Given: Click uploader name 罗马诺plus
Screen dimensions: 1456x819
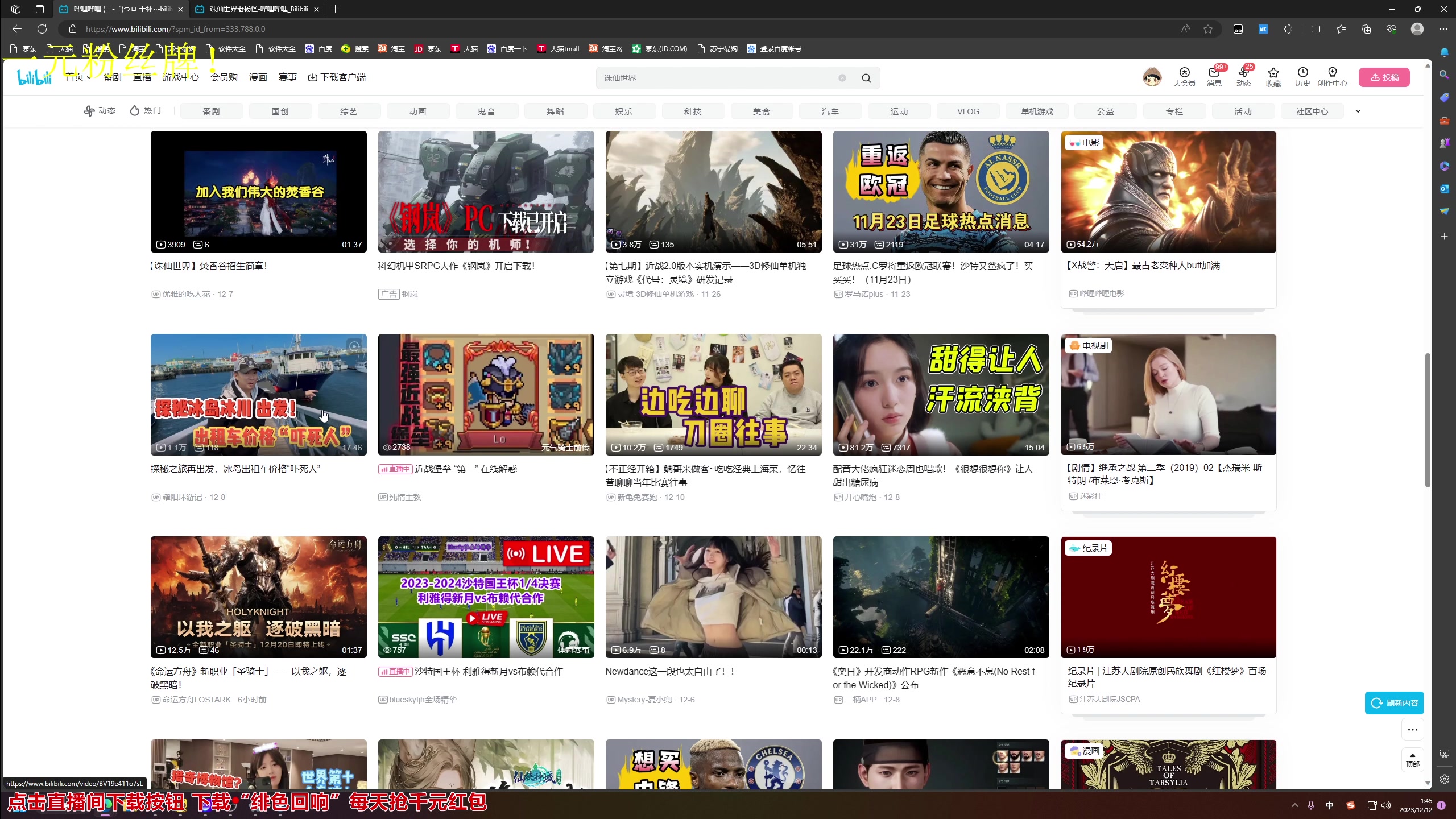Looking at the screenshot, I should click(864, 294).
